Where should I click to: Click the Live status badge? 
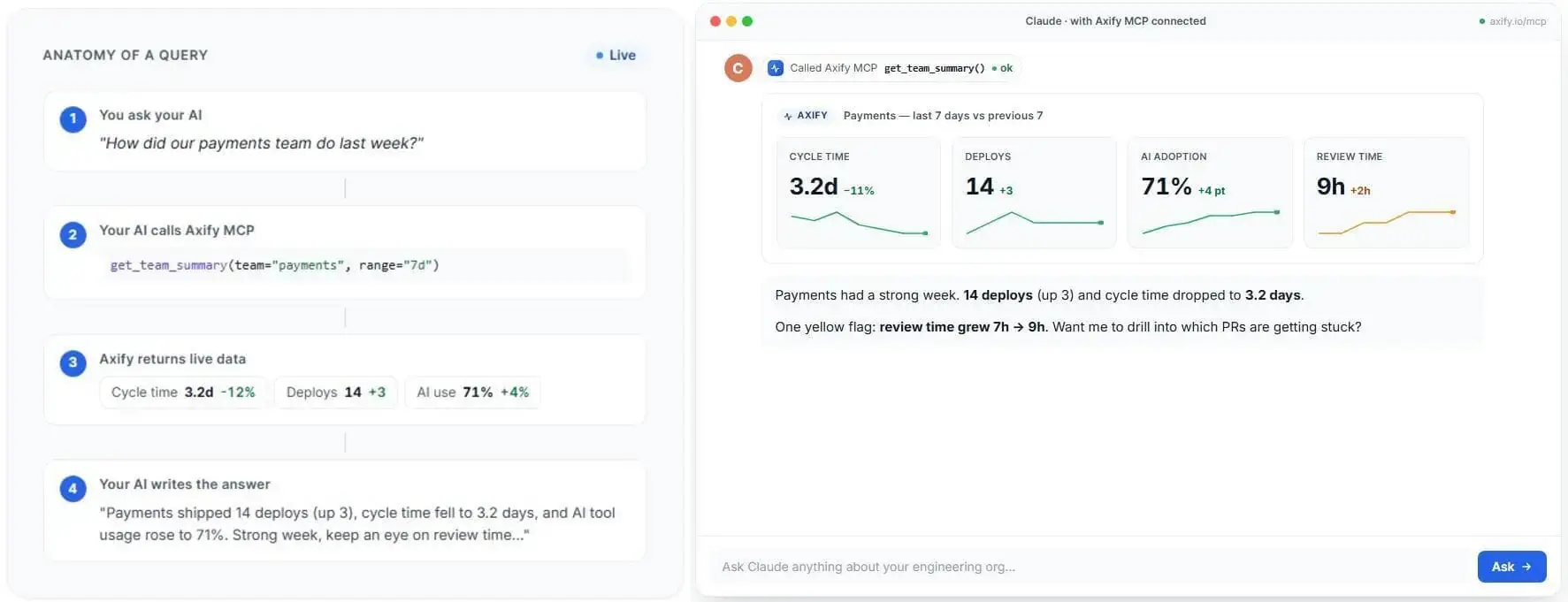tap(616, 55)
